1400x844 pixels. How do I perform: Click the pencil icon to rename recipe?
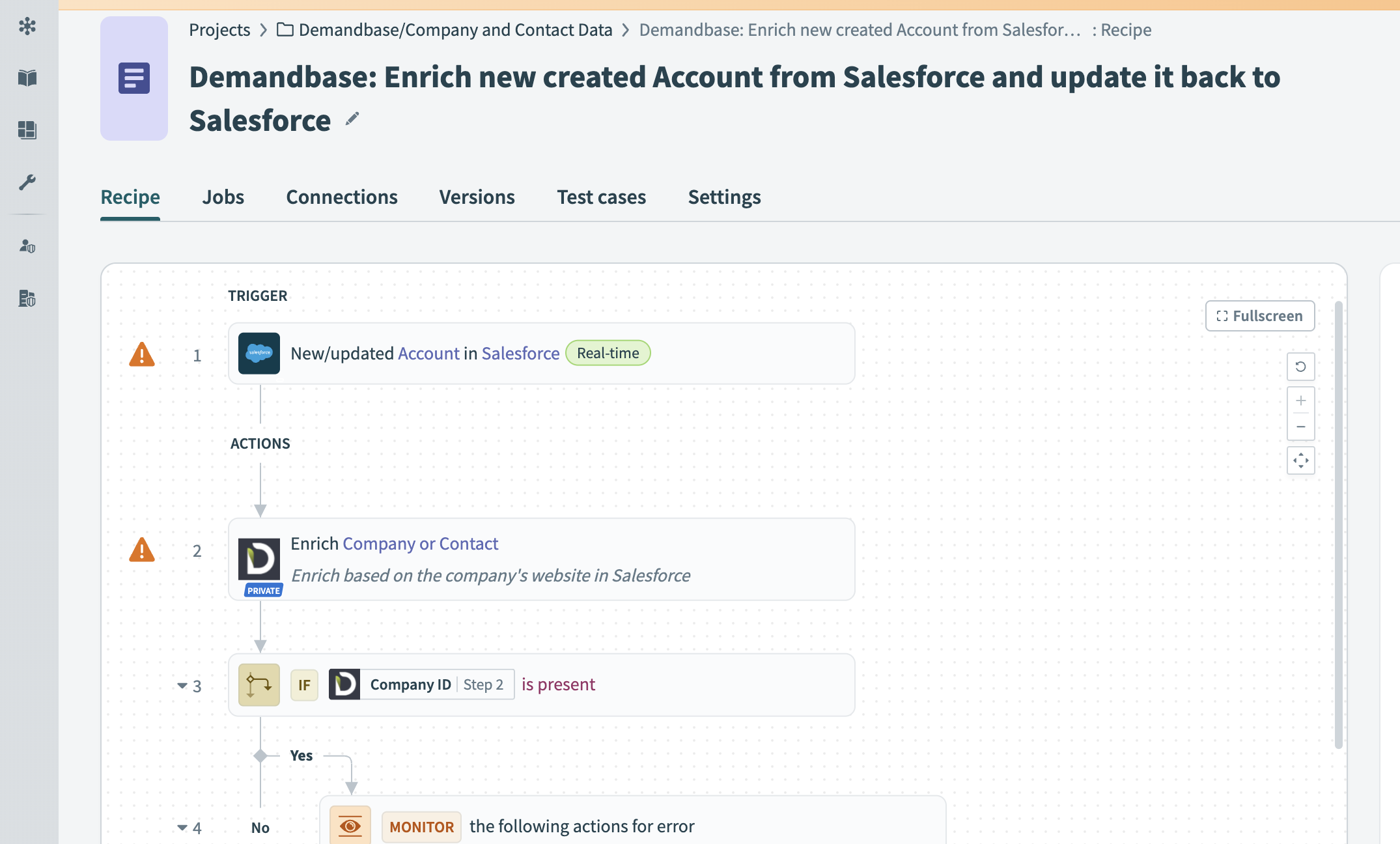pos(352,119)
